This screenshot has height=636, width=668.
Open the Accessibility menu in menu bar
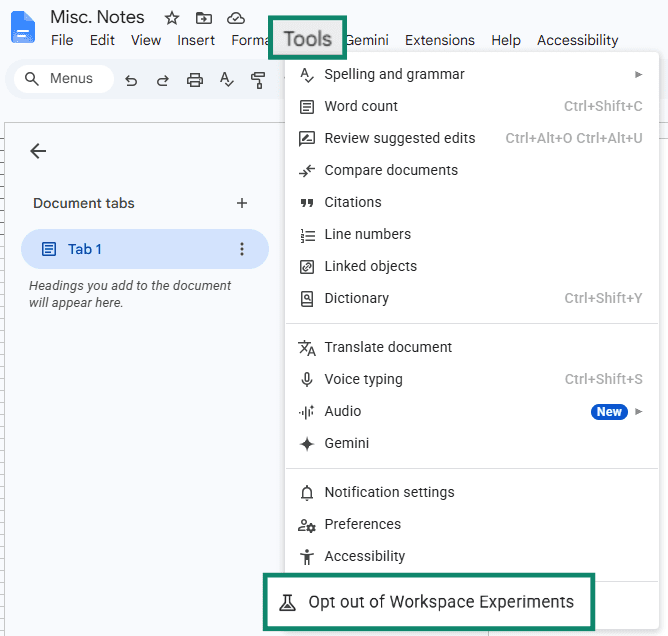pyautogui.click(x=577, y=40)
